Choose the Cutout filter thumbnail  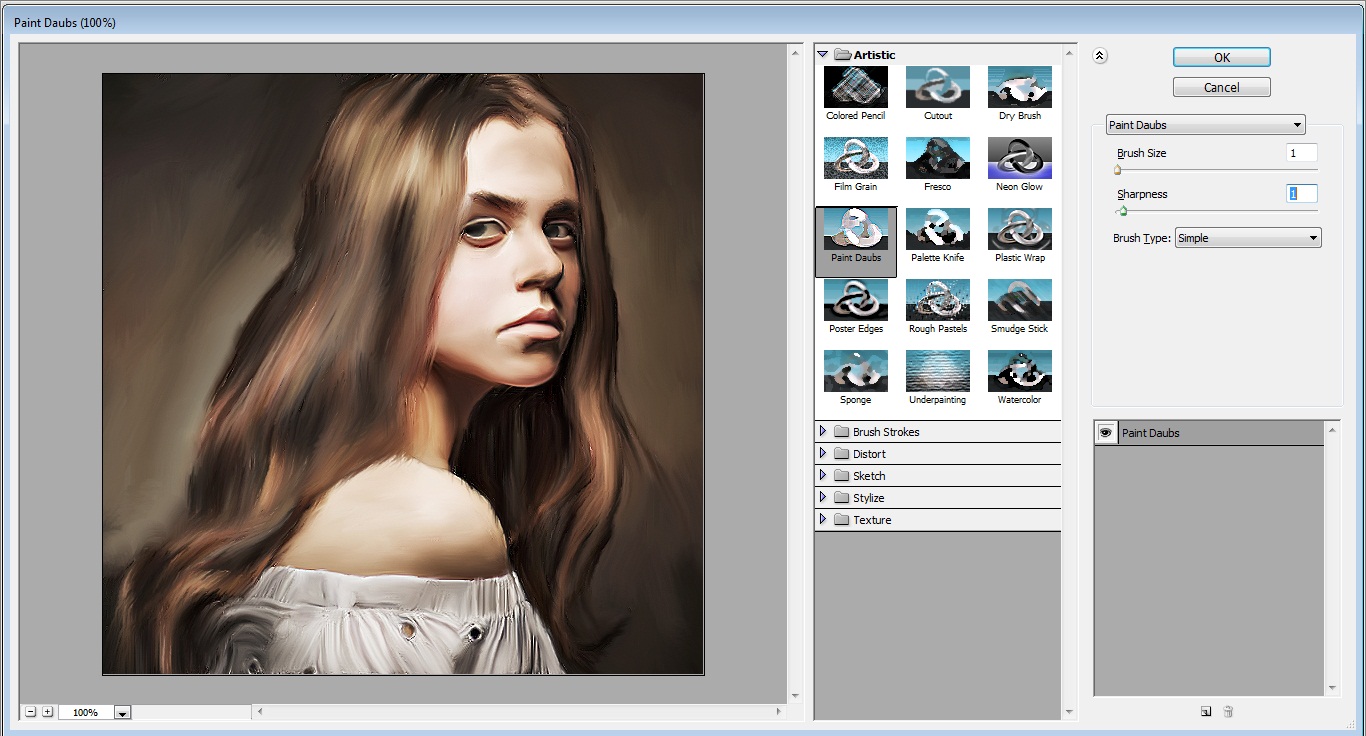pyautogui.click(x=937, y=88)
